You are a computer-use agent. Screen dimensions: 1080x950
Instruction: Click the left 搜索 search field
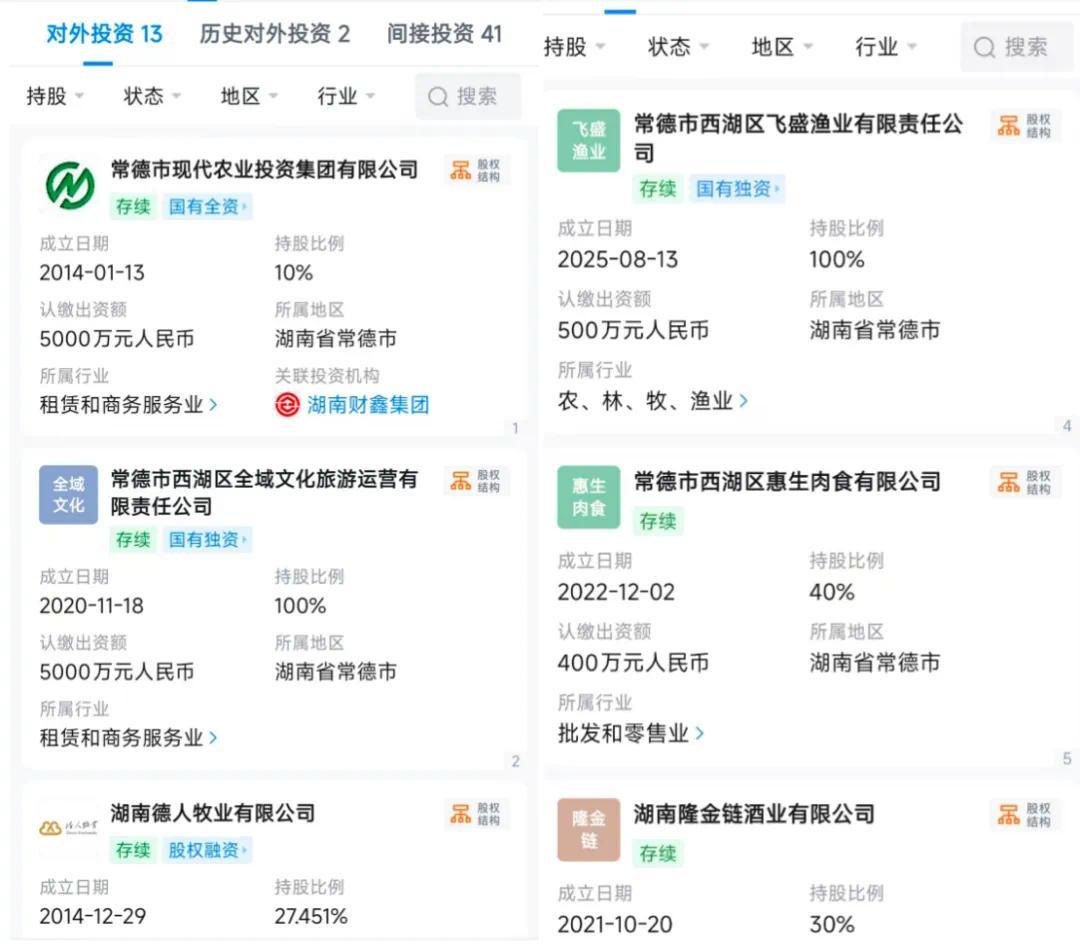[x=468, y=96]
